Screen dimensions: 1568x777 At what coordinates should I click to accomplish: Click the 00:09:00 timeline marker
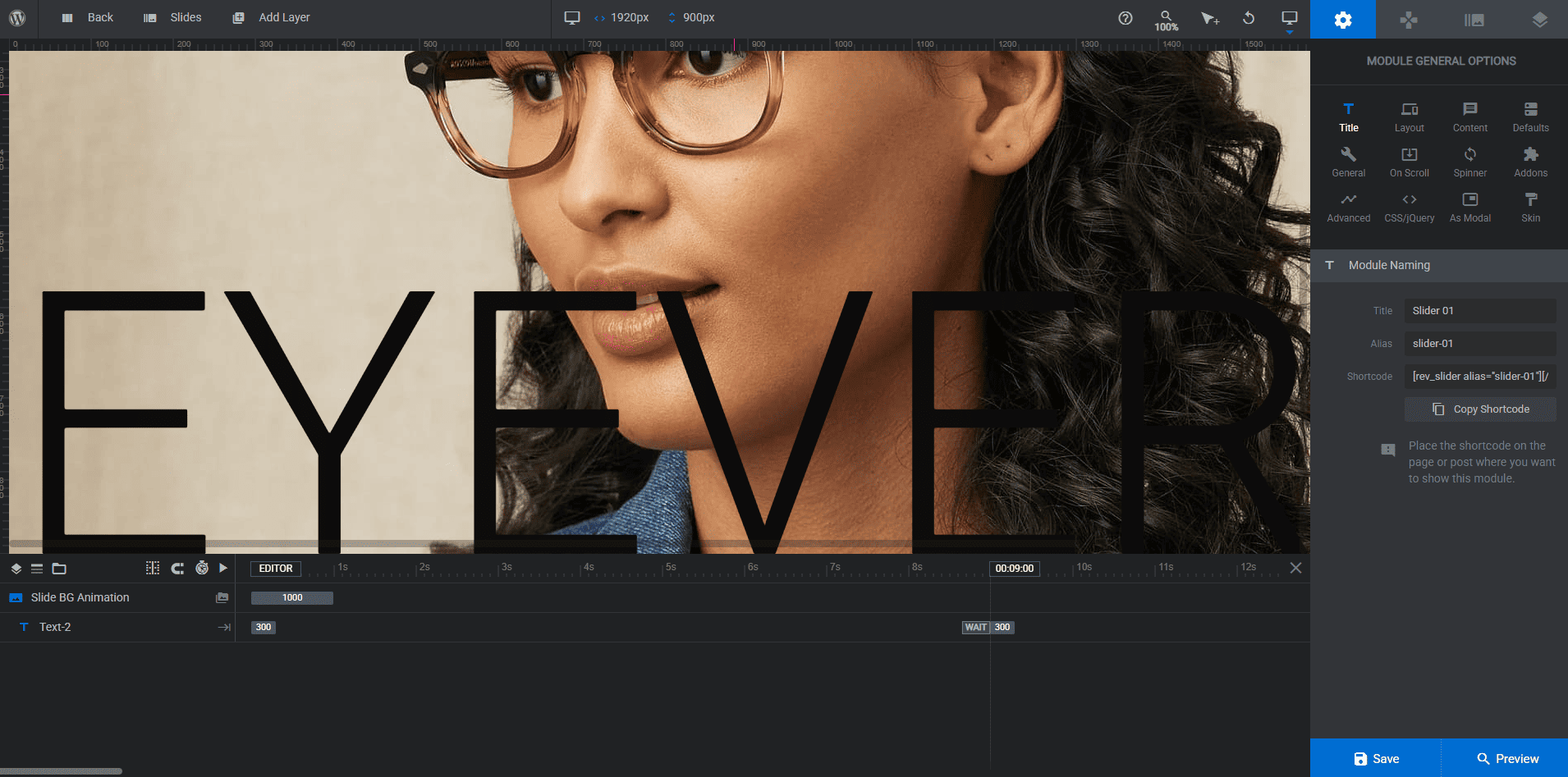pyautogui.click(x=1015, y=568)
